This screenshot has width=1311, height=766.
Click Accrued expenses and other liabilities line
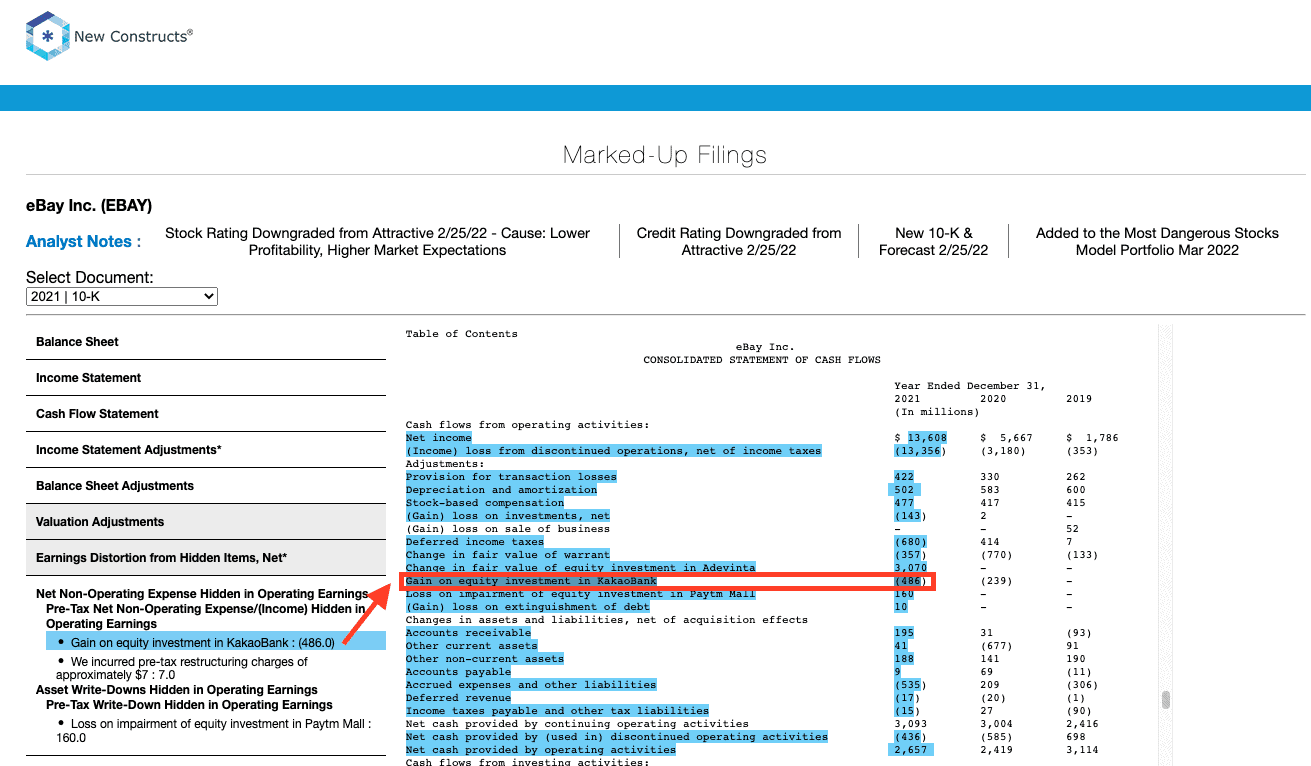pos(531,685)
